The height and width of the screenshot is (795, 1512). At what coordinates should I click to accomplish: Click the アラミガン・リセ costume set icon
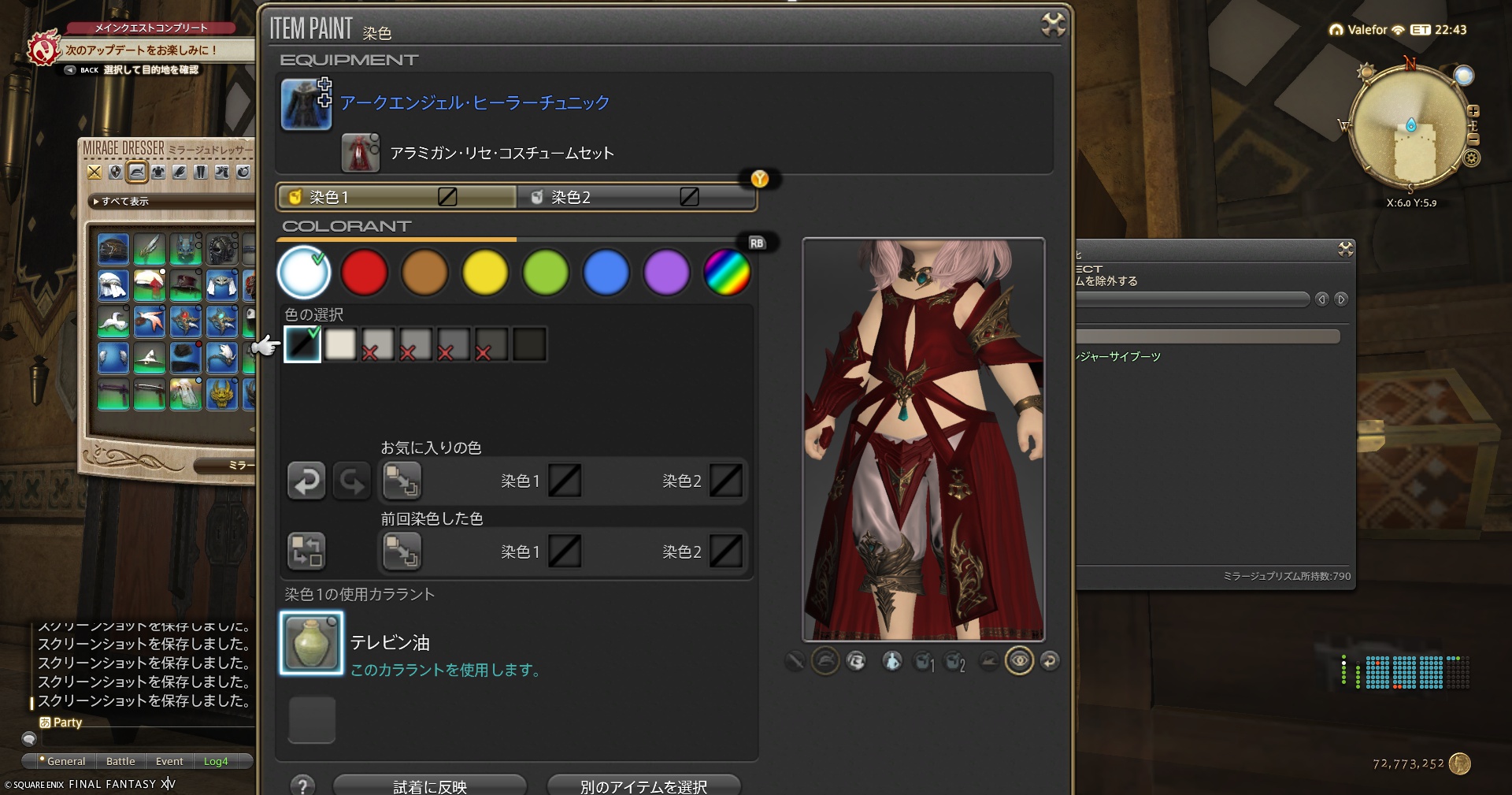(x=360, y=153)
